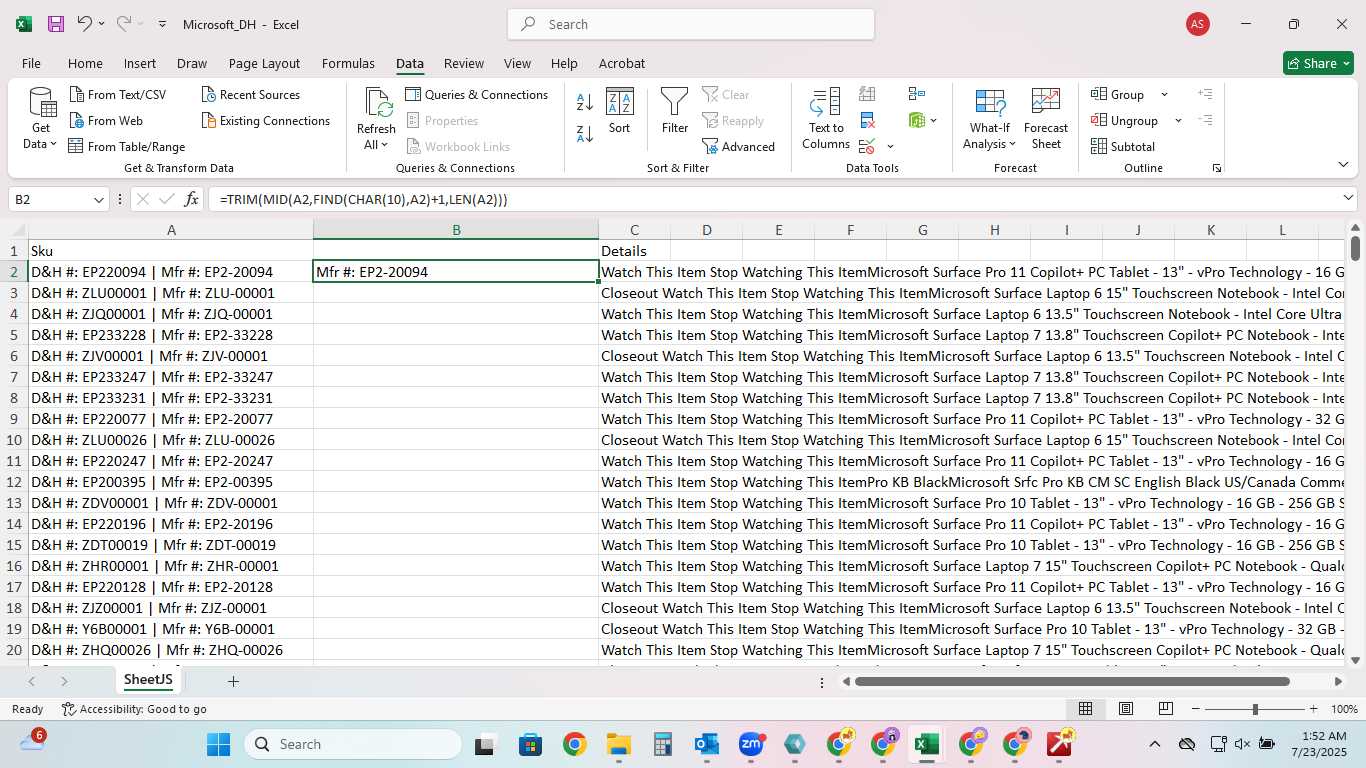
Task: Open the Ungroup dropdown arrow
Action: [x=1178, y=121]
